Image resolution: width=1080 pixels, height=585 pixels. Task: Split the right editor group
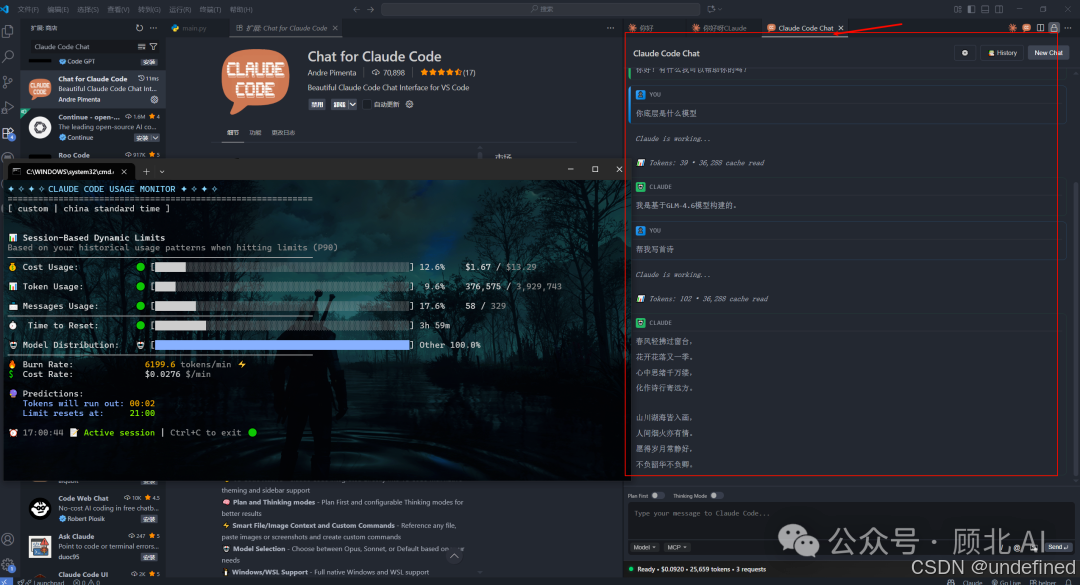(x=1040, y=28)
